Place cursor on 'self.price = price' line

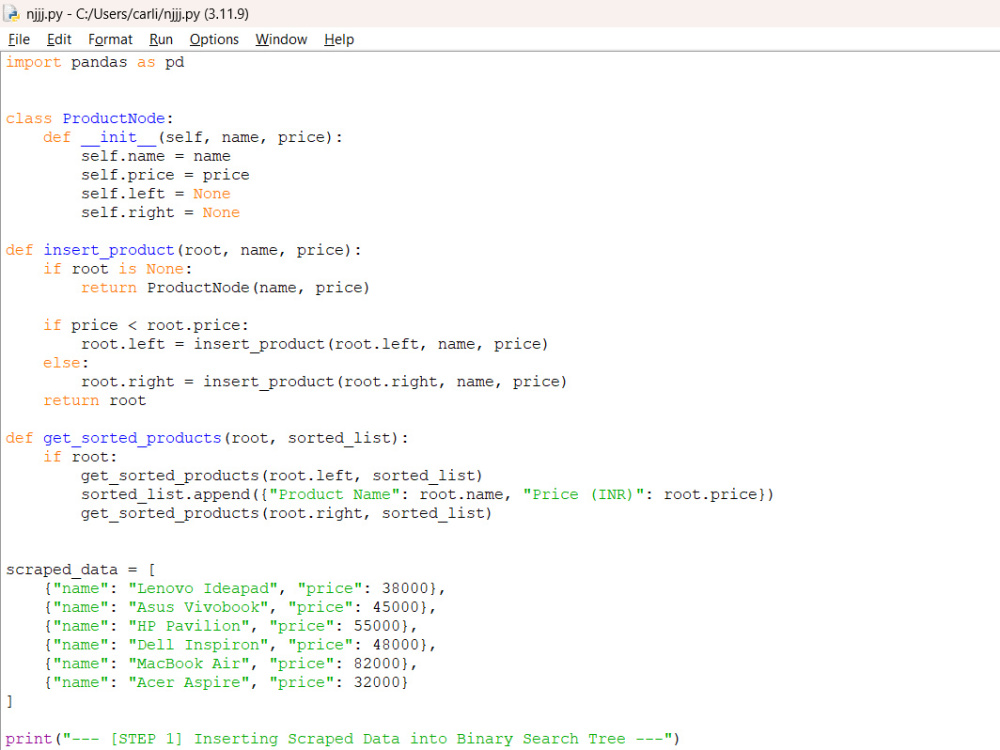[x=165, y=175]
